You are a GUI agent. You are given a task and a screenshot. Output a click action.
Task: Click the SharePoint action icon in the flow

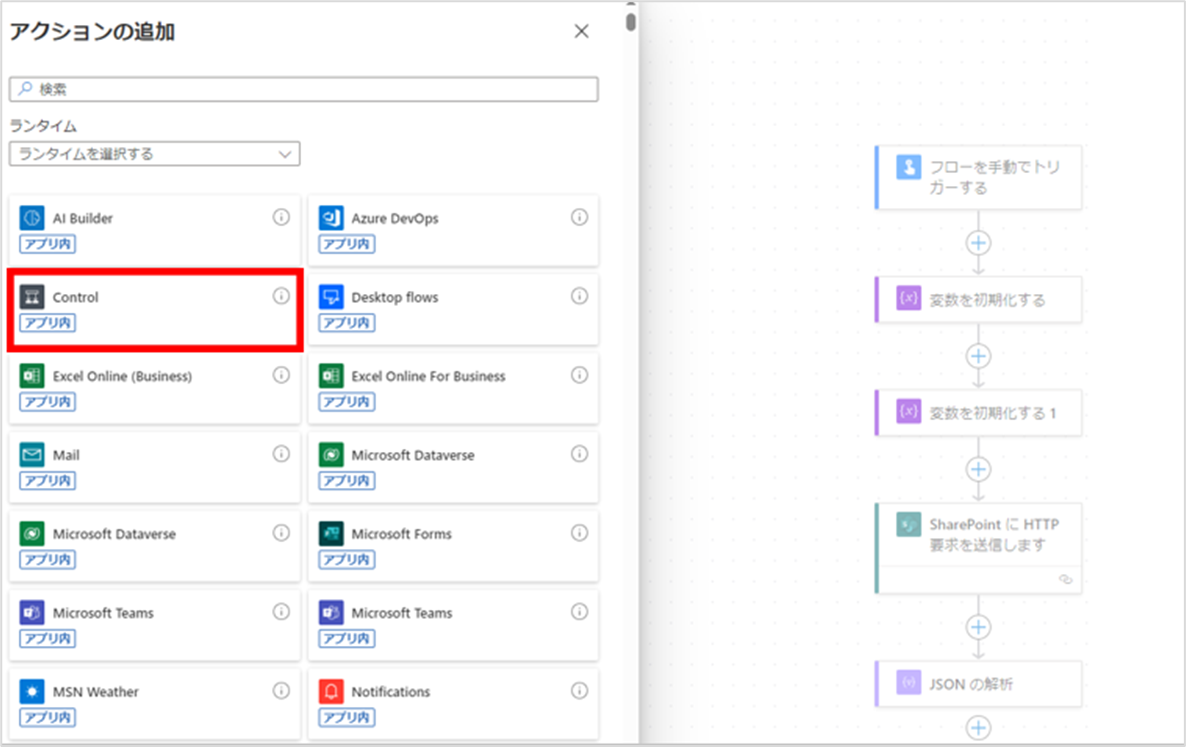908,524
